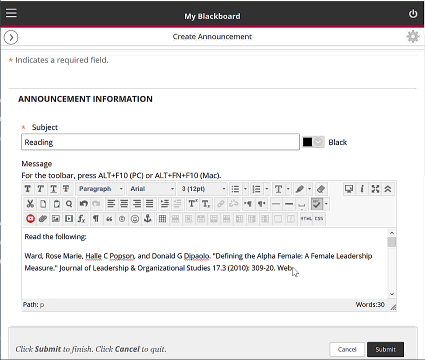The width and height of the screenshot is (425, 360).
Task: Toggle strikethrough formatting
Action: pyautogui.click(x=66, y=189)
